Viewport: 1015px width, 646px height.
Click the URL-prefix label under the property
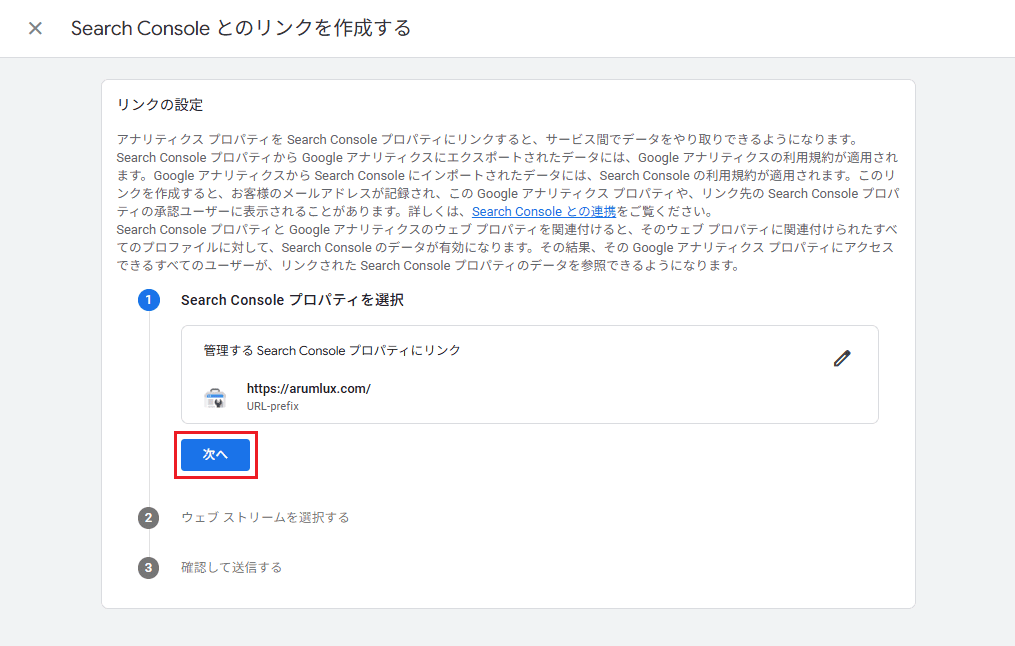[x=272, y=406]
